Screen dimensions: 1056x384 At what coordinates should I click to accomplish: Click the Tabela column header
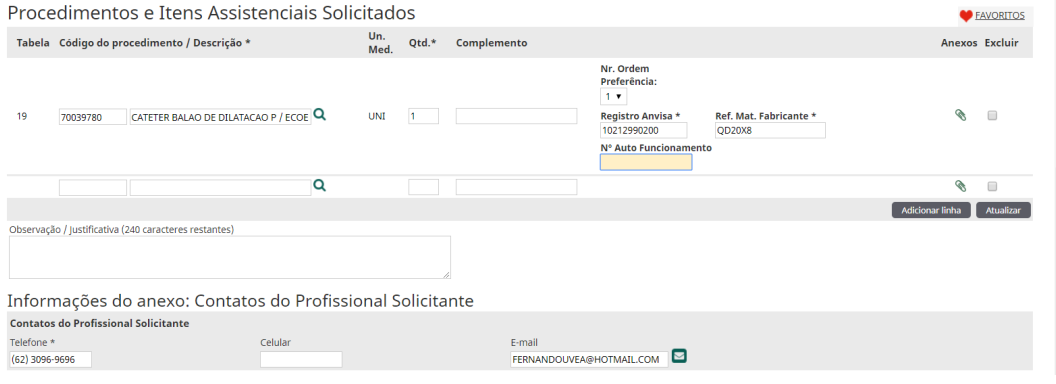[33, 42]
